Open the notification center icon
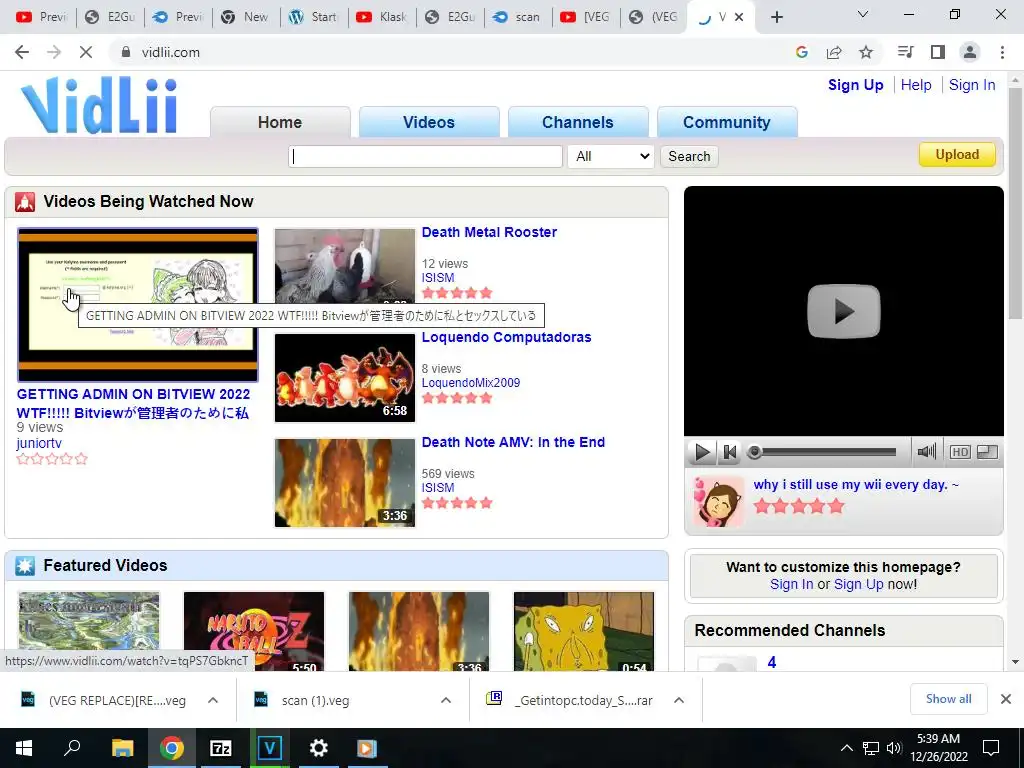Screen dimensions: 1024x768 991,748
